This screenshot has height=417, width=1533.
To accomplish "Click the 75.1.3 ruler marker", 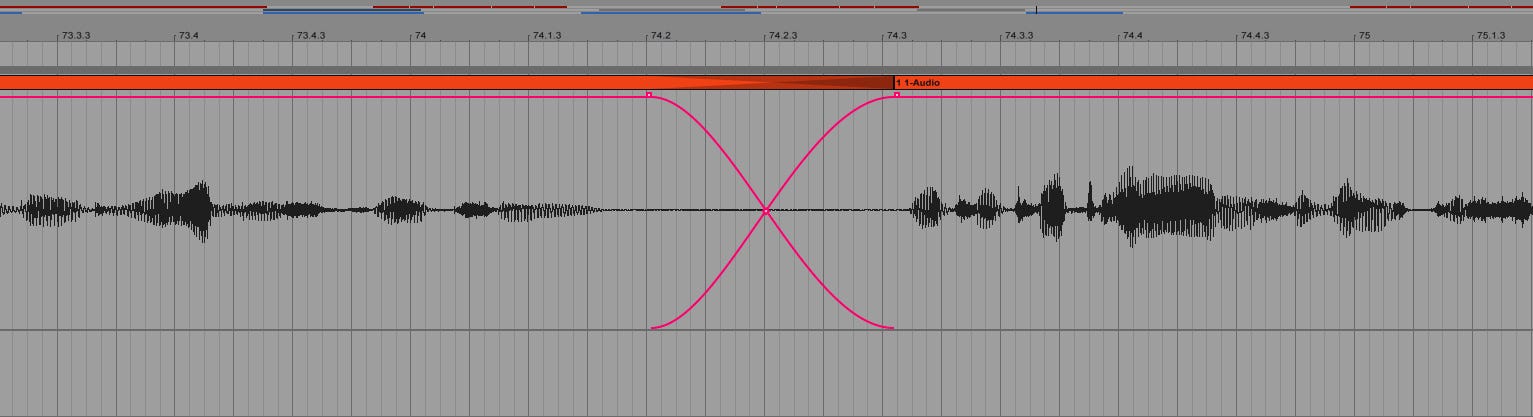I will 1490,35.
